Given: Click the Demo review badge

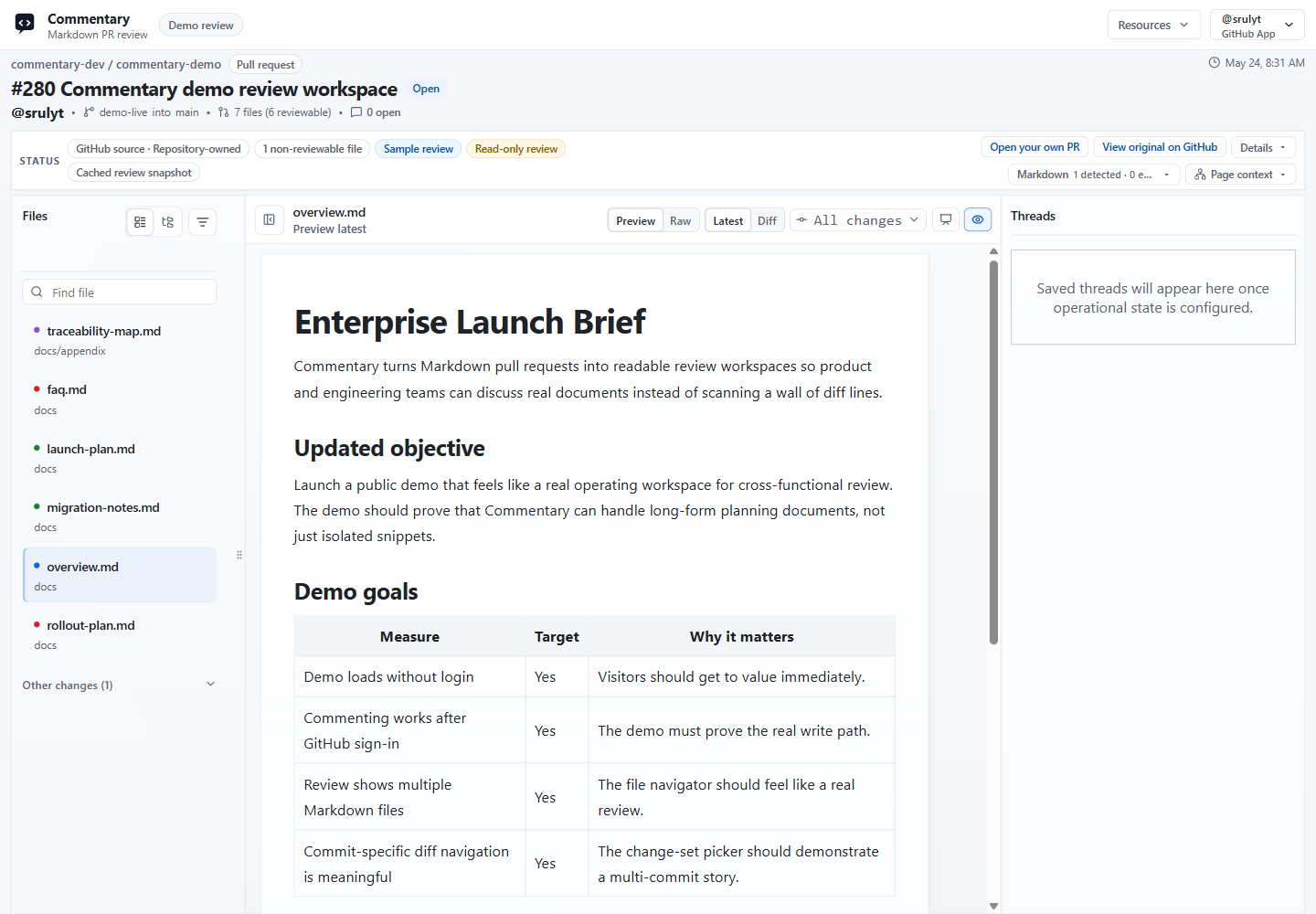Looking at the screenshot, I should point(201,25).
